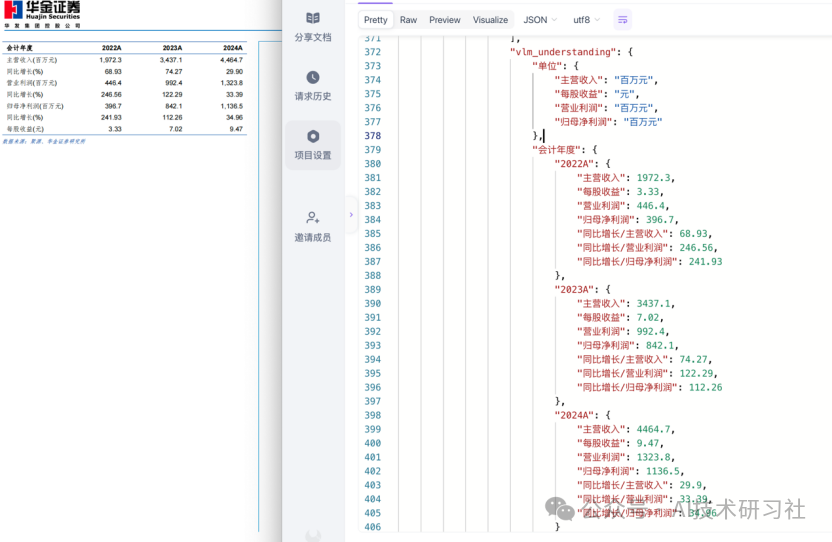Click the 邀请成员 add-person icon

(x=313, y=218)
